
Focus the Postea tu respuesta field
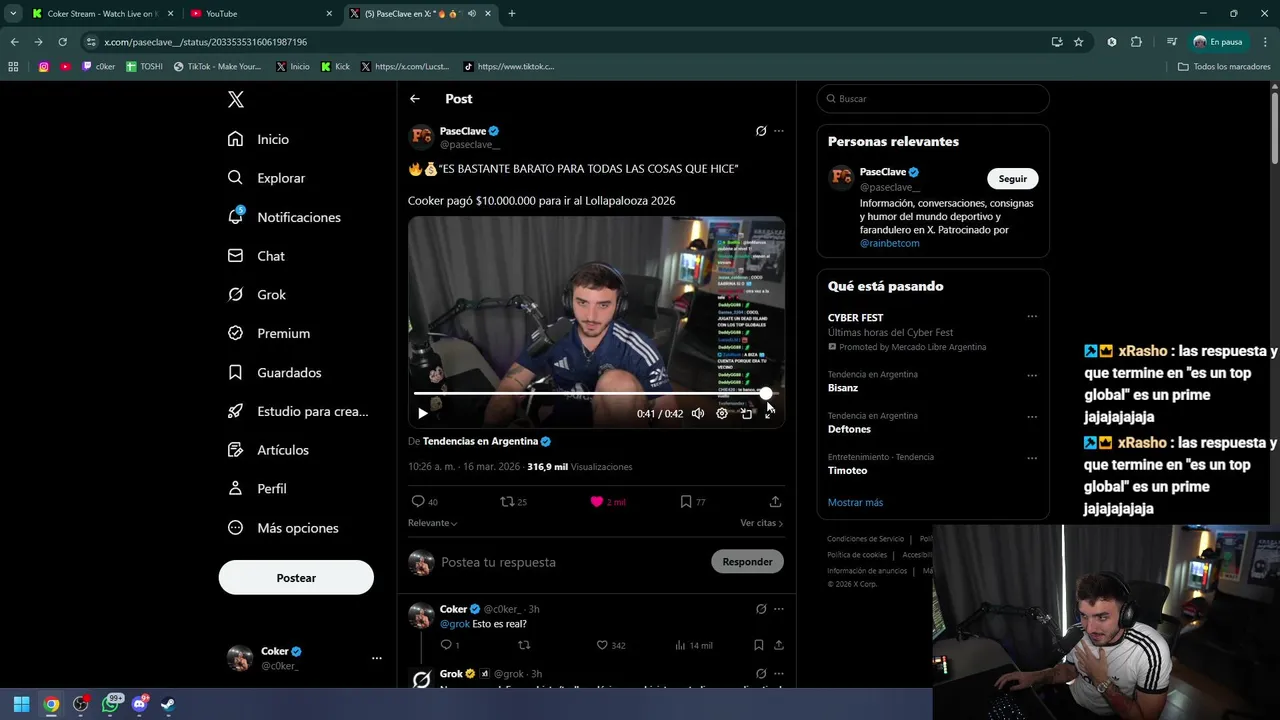(x=570, y=562)
